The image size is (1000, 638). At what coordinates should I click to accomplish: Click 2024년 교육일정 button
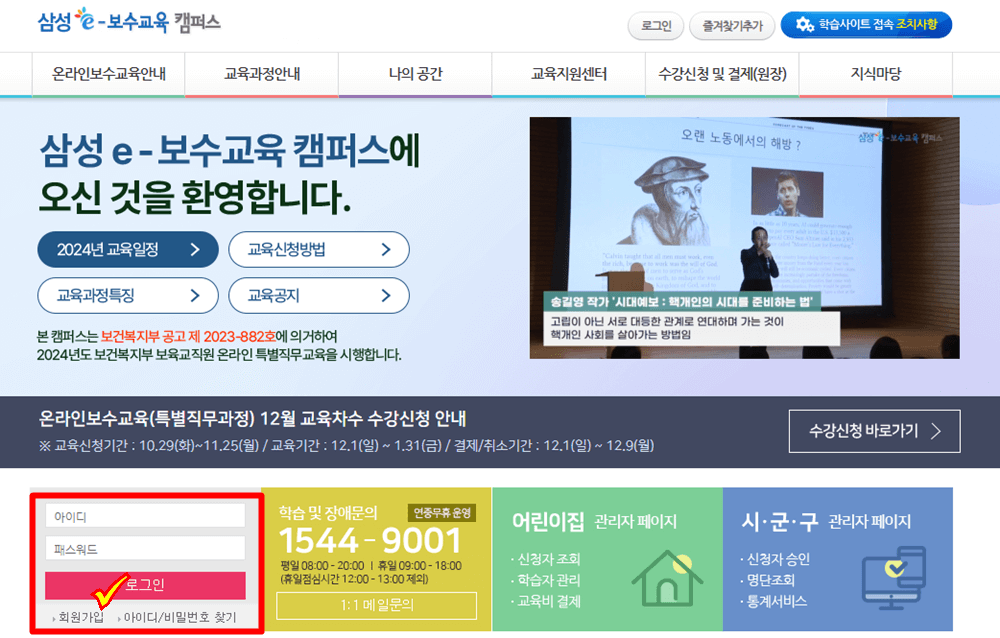pos(128,249)
